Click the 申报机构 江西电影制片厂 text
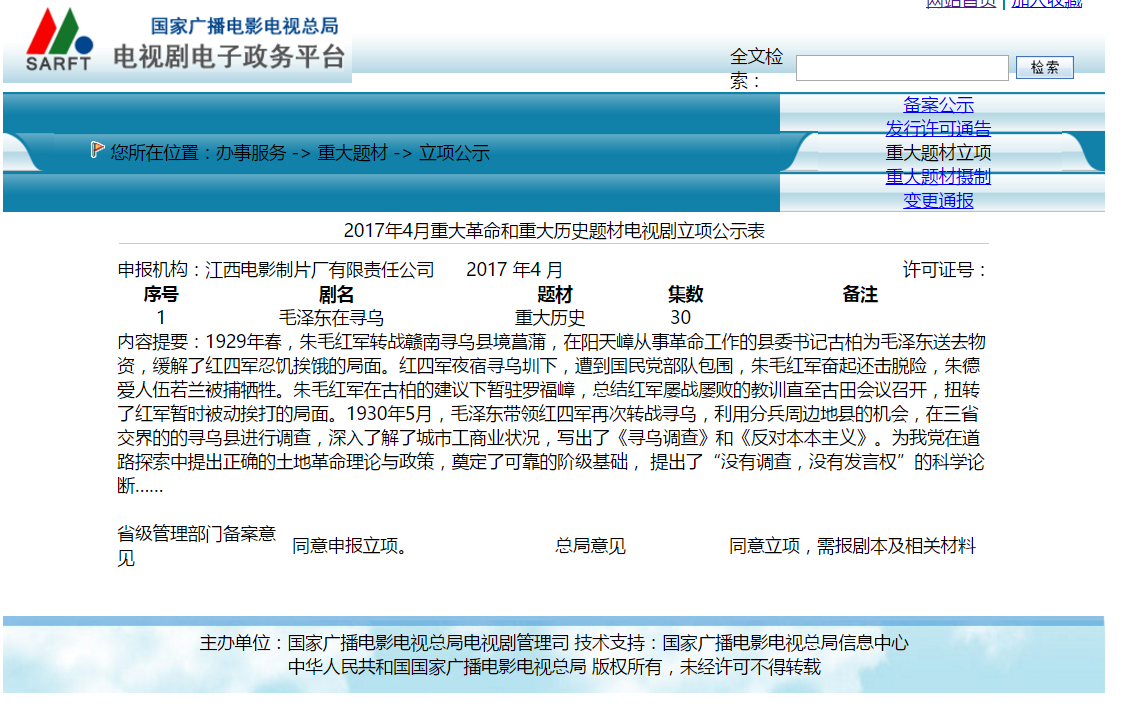 tap(276, 270)
